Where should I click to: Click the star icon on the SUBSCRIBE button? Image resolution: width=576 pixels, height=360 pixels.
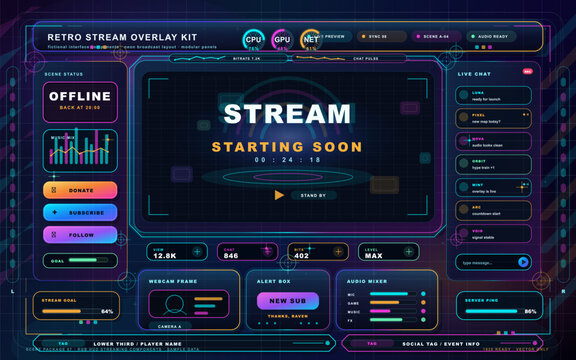pos(54,212)
